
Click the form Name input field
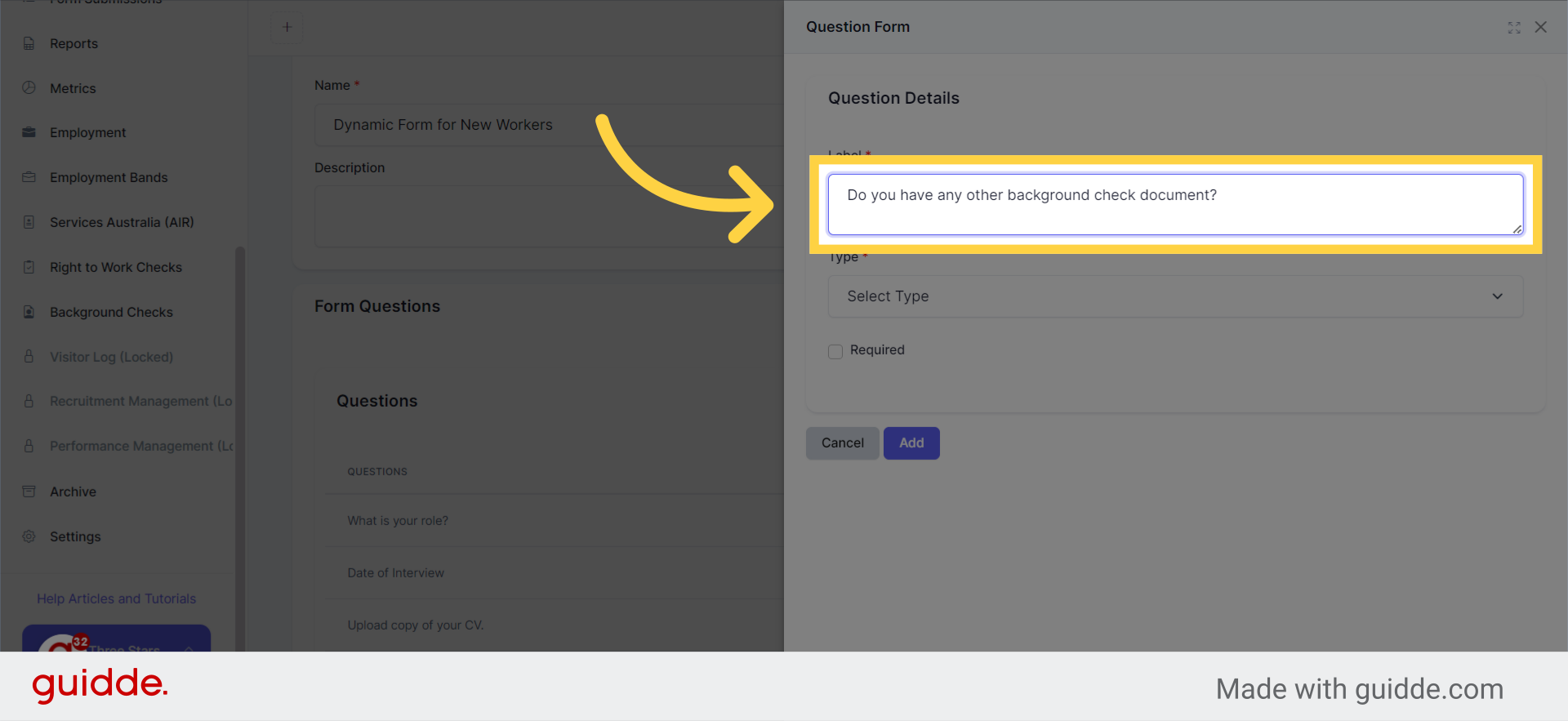click(x=549, y=125)
